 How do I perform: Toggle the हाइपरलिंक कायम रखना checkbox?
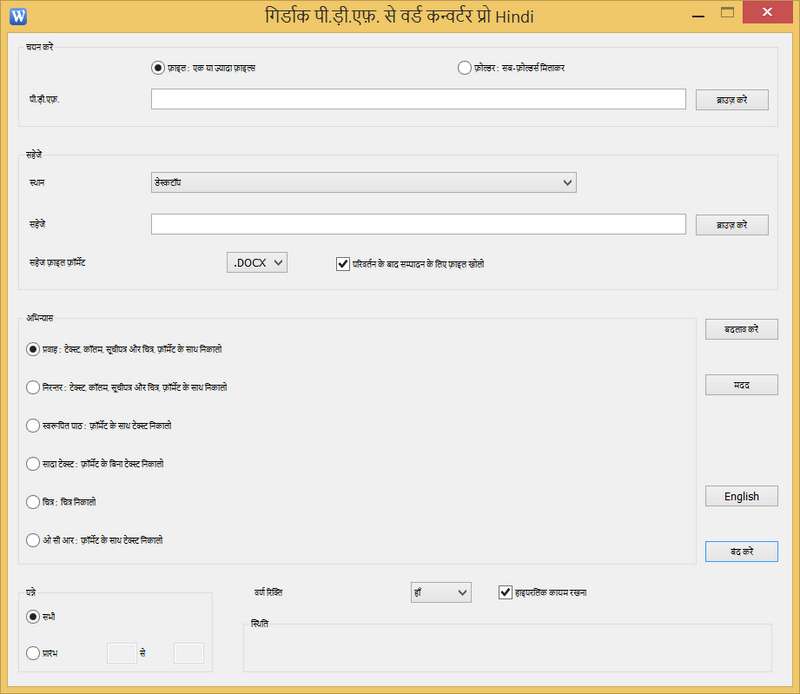[505, 593]
